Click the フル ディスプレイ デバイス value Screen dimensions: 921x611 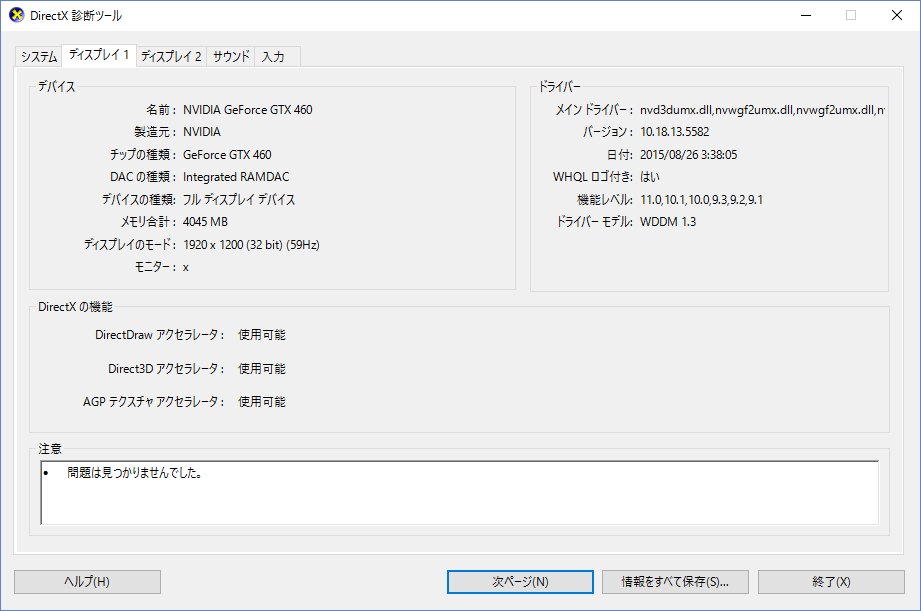239,200
